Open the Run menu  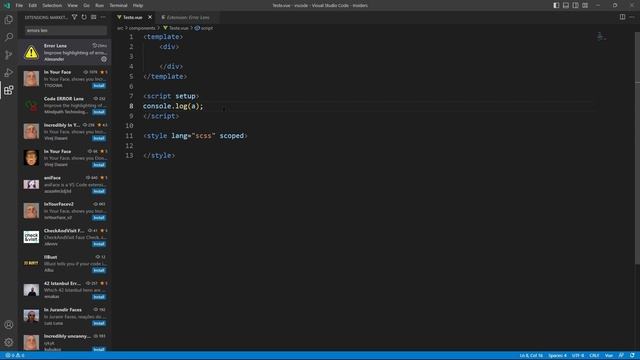coord(100,5)
